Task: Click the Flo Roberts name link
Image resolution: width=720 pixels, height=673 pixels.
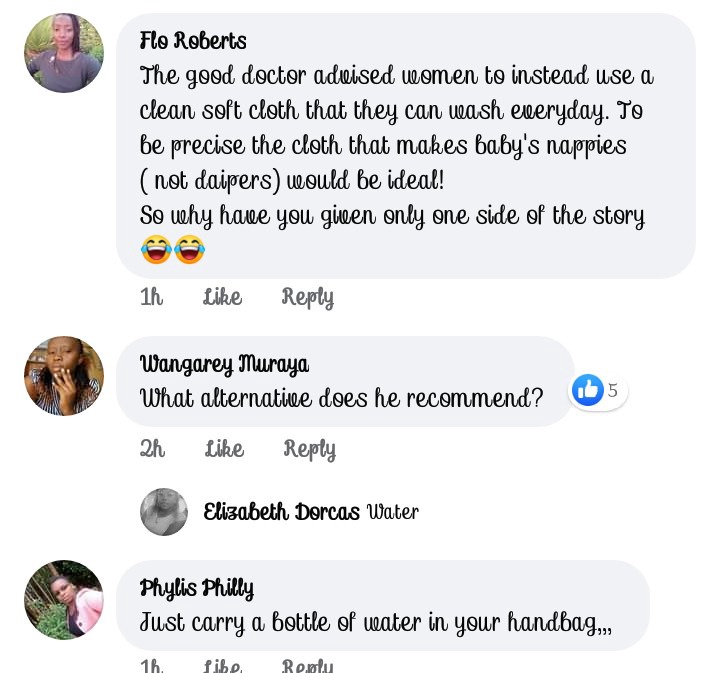Action: [193, 40]
